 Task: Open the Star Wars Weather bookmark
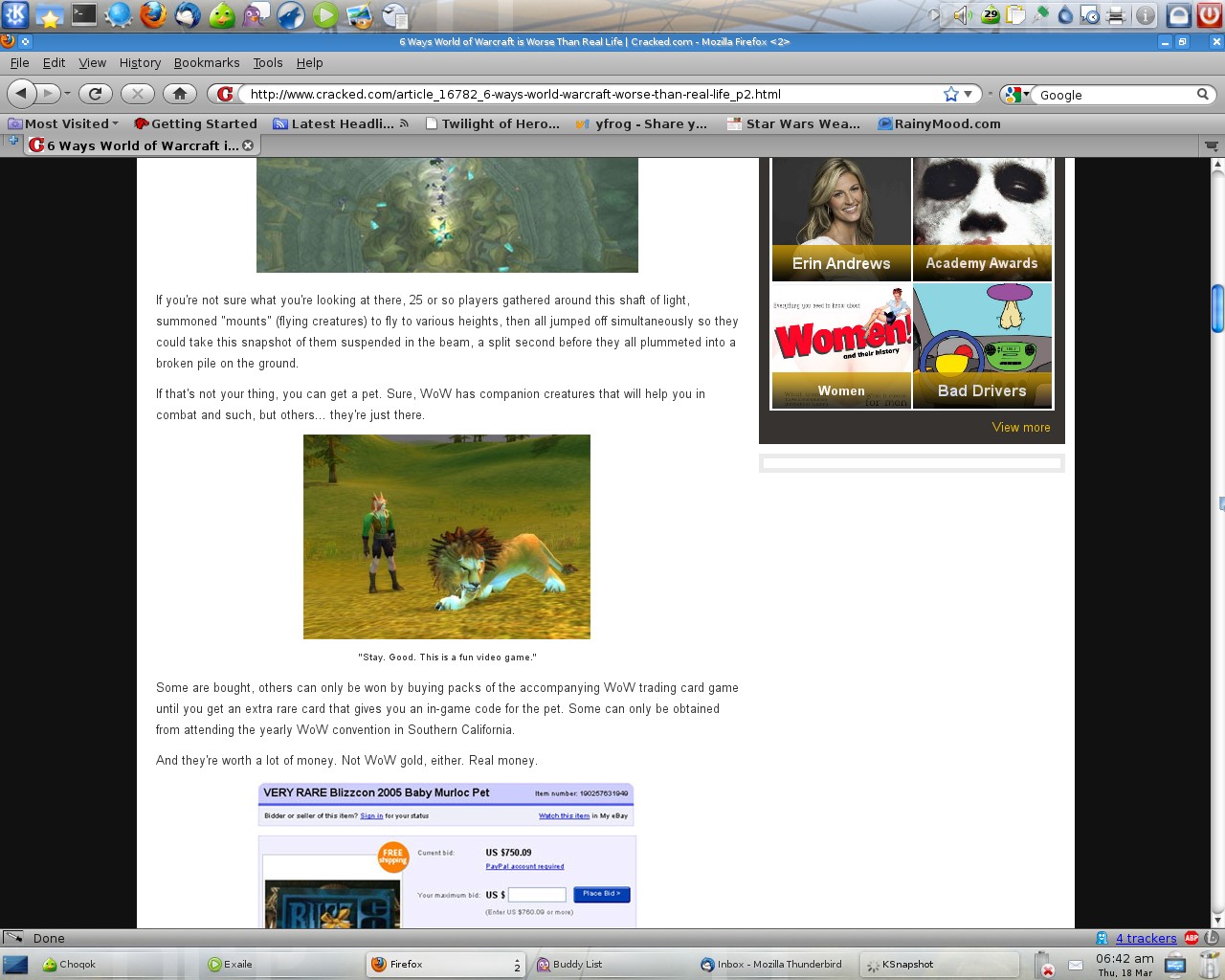click(x=793, y=123)
